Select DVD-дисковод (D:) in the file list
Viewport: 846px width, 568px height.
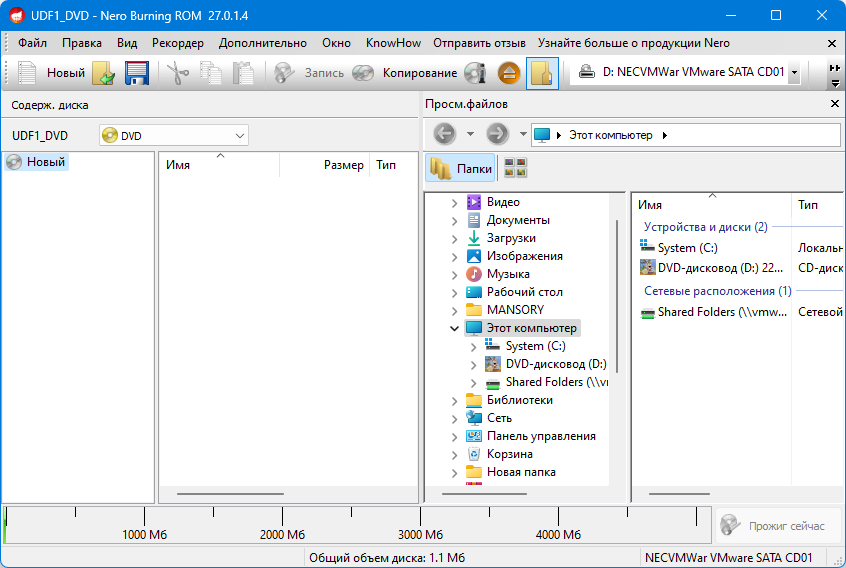pos(715,267)
